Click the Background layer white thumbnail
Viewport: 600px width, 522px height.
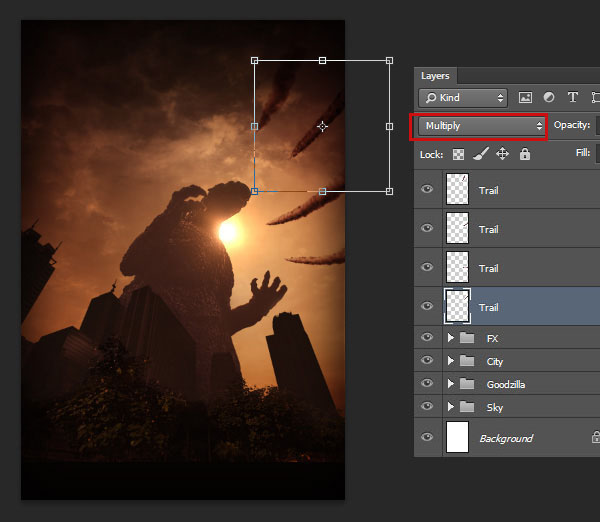457,437
